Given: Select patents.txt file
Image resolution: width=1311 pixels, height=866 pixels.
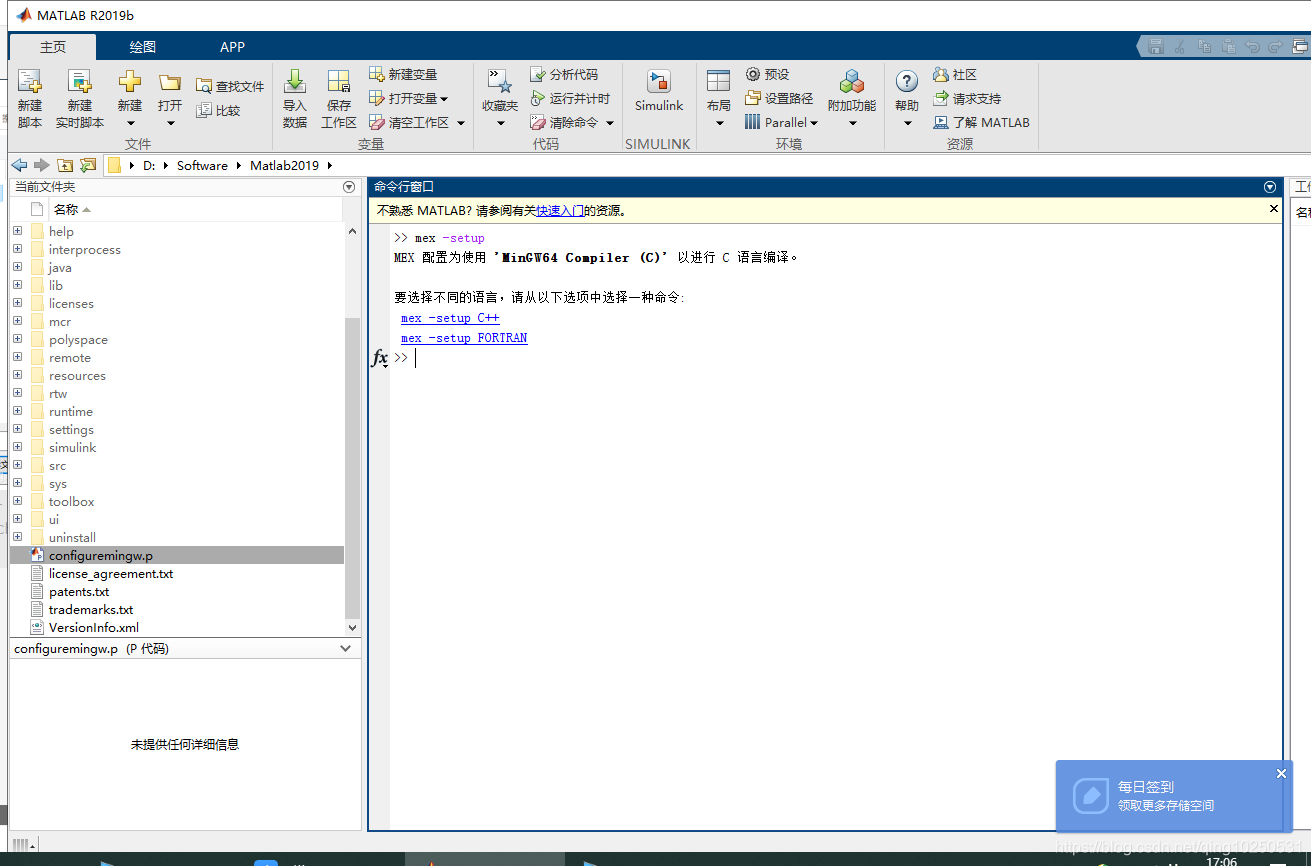Looking at the screenshot, I should 79,591.
